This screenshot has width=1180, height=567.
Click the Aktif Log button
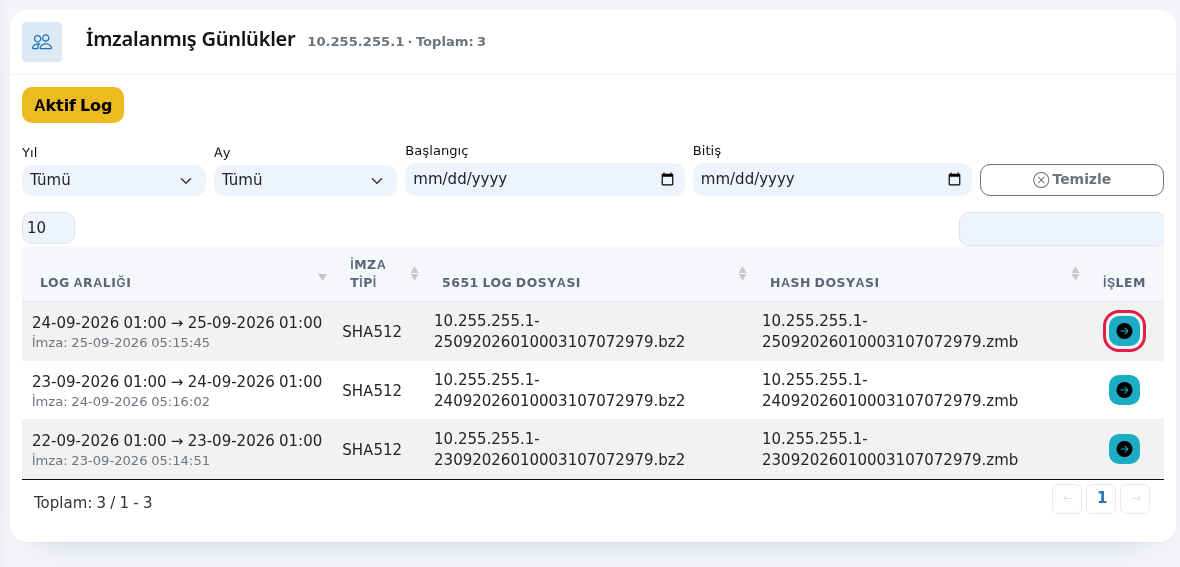coord(73,105)
